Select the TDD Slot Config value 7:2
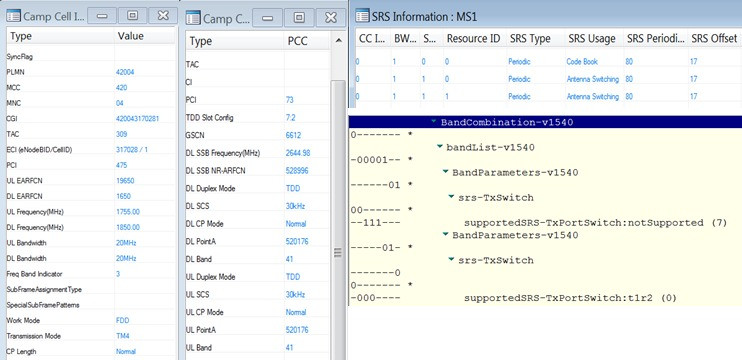Viewport: 742px width, 360px height. [291, 117]
